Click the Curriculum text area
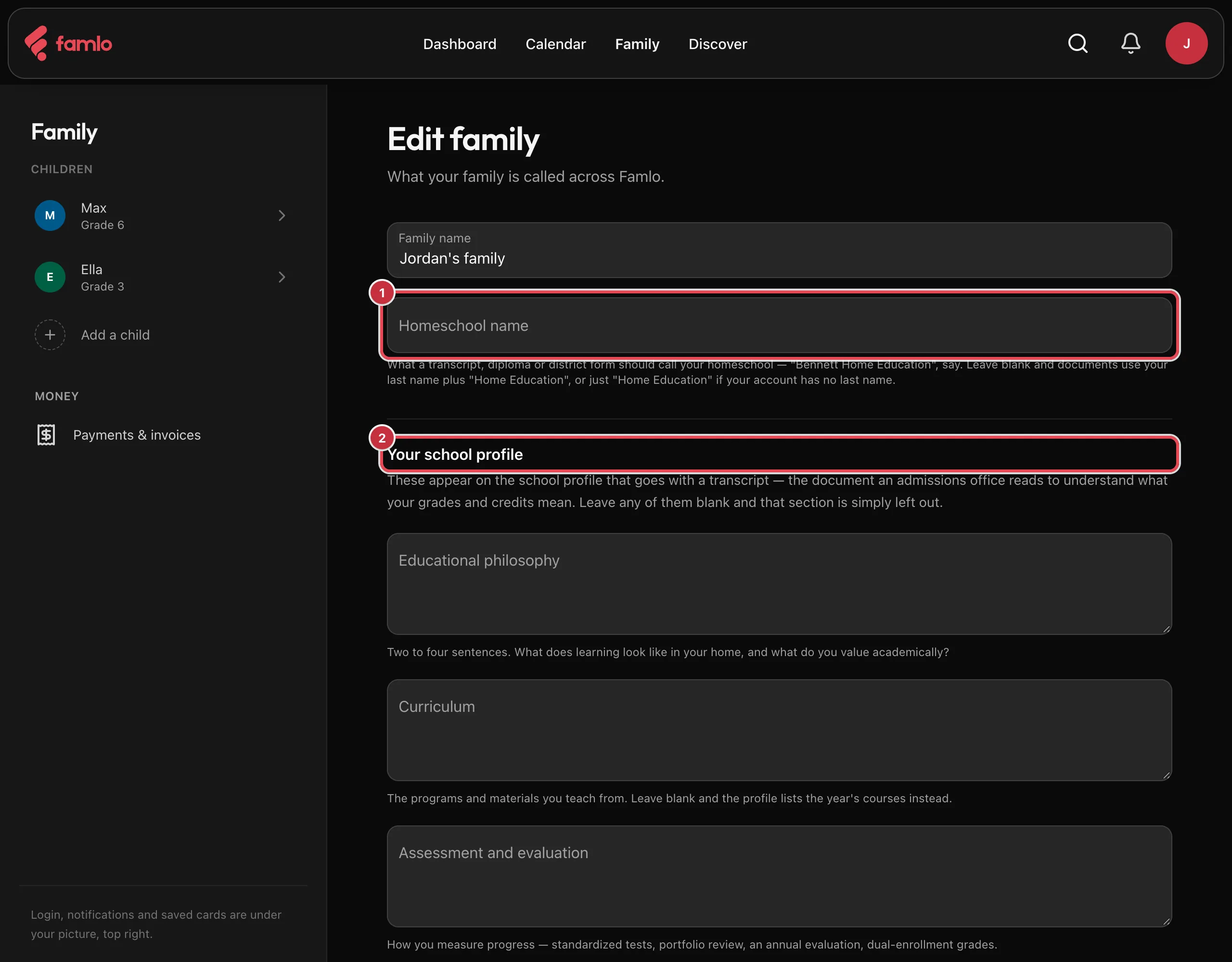 [x=779, y=730]
